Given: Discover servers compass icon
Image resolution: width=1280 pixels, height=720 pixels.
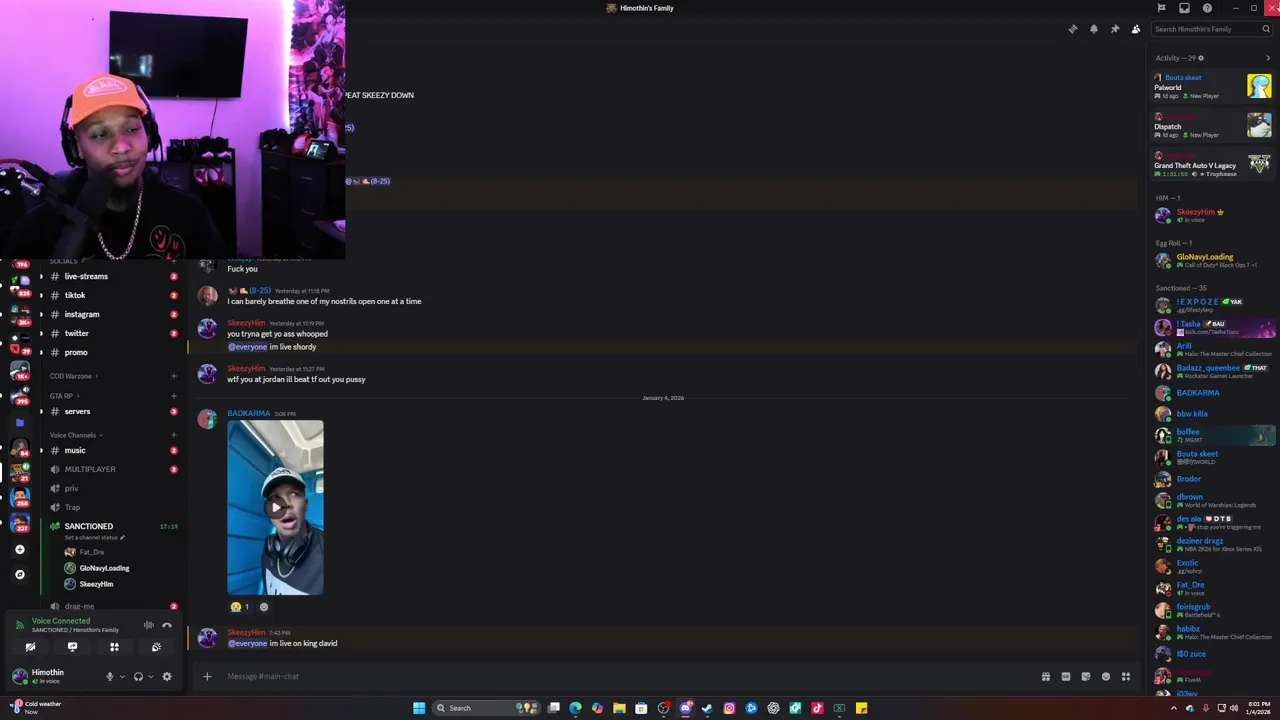Looking at the screenshot, I should [x=19, y=574].
